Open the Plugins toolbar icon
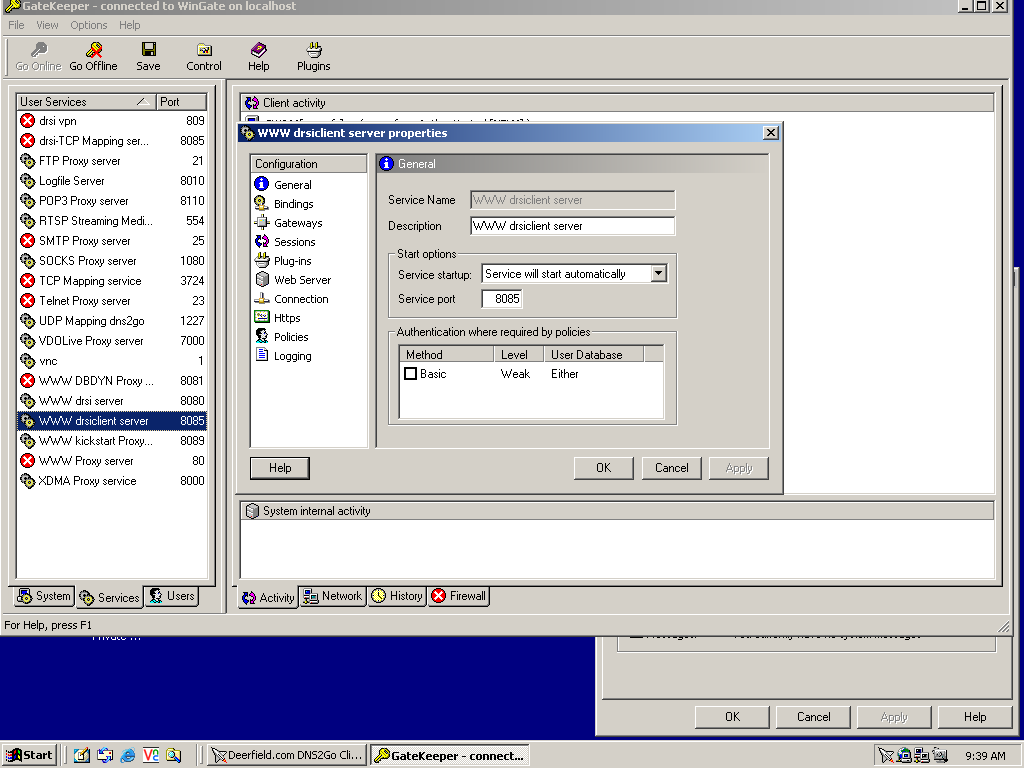 tap(313, 50)
